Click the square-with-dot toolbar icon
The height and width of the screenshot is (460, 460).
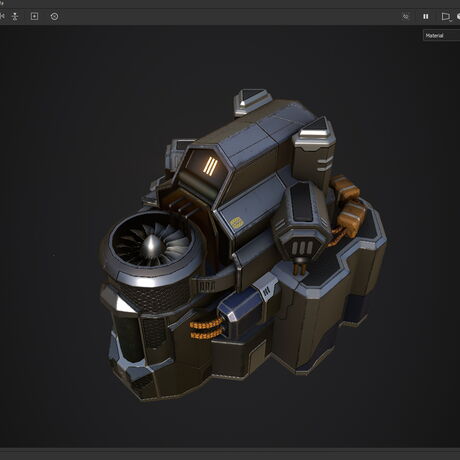click(34, 16)
